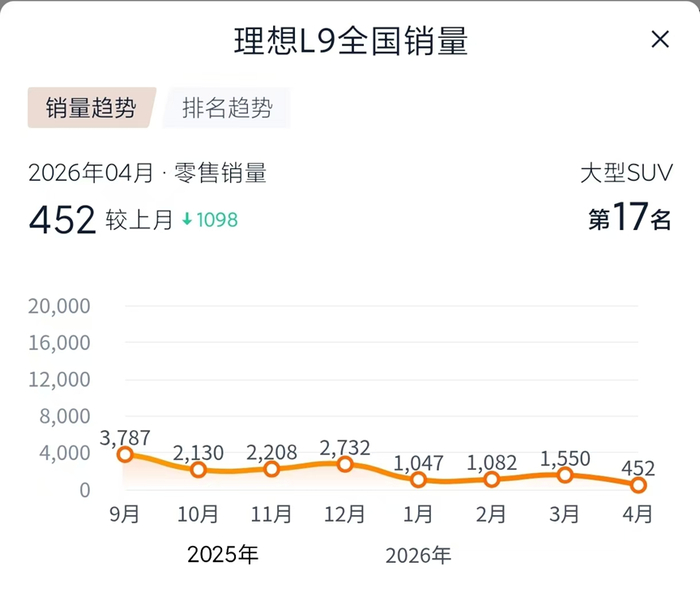700x592 pixels.
Task: Click the 2026年04月 · 零售销量 heading
Action: tap(147, 173)
